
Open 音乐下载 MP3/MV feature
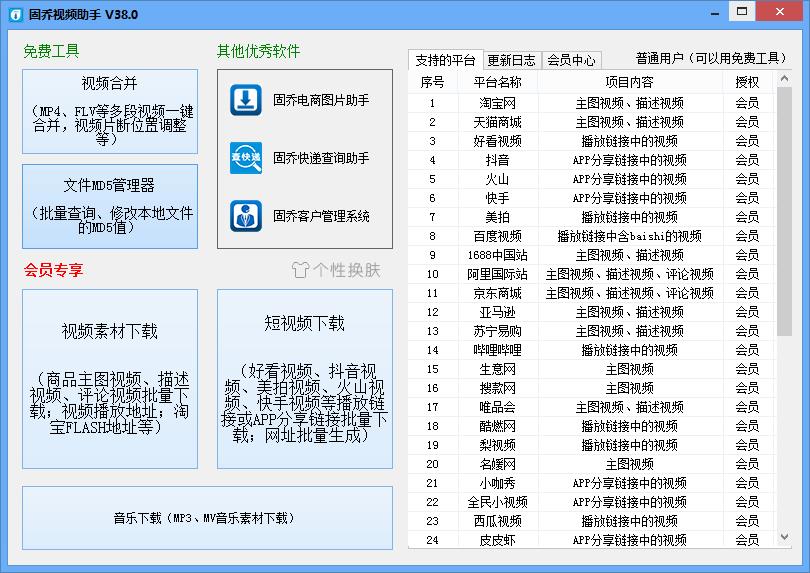point(207,518)
